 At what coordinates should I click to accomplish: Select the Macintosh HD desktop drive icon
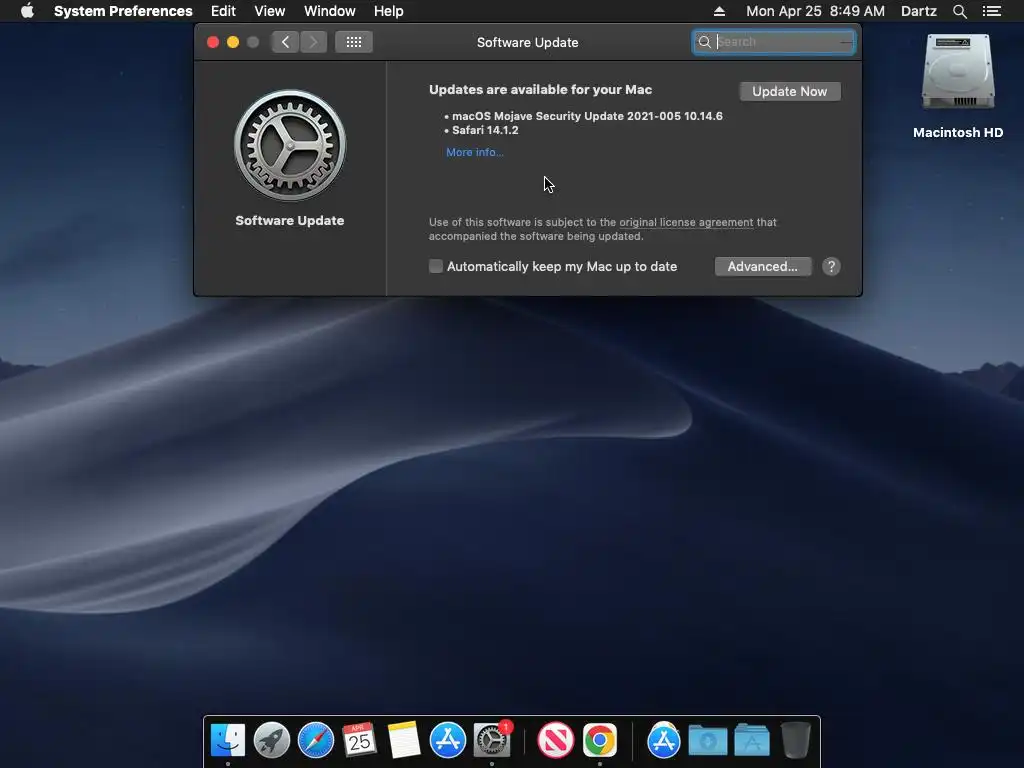click(x=957, y=73)
